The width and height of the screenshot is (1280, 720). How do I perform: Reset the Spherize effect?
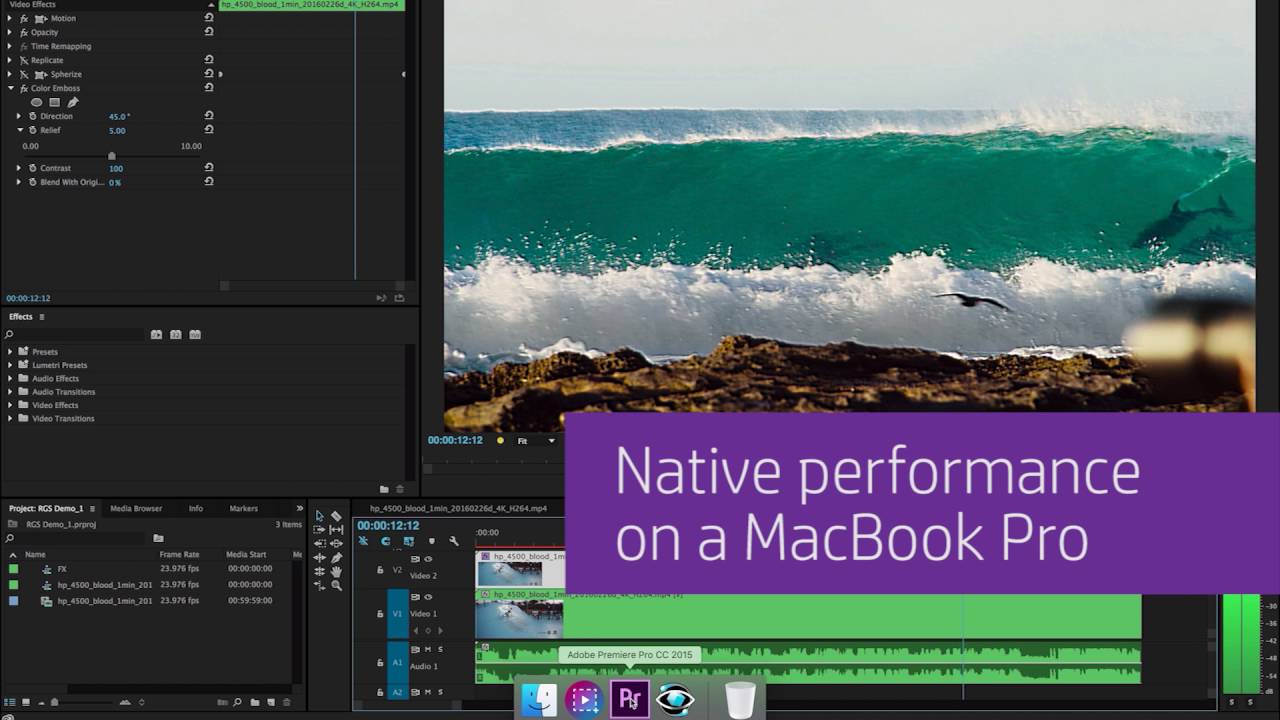click(x=209, y=74)
